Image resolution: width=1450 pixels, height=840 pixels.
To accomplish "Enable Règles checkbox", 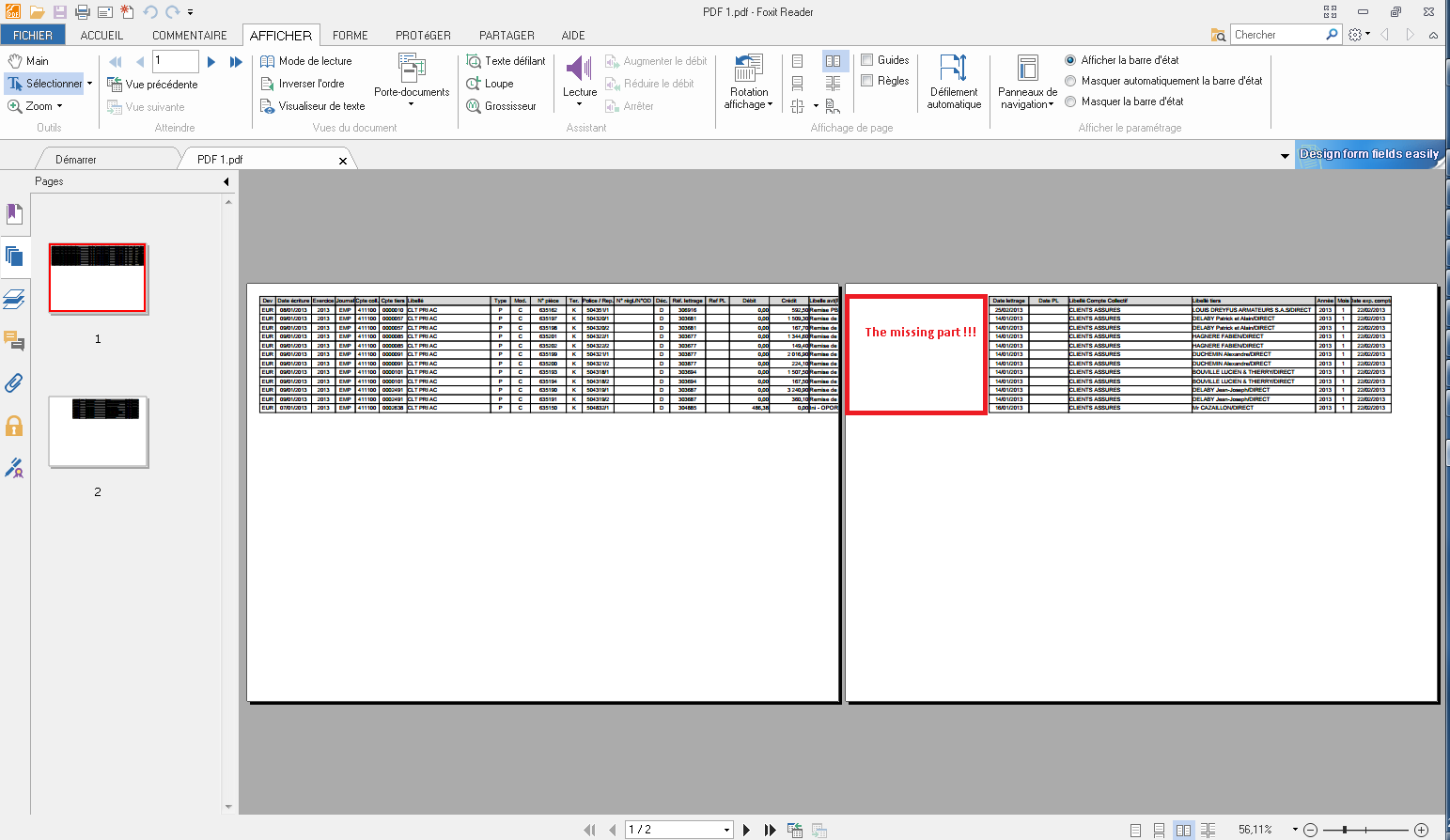I will 867,81.
